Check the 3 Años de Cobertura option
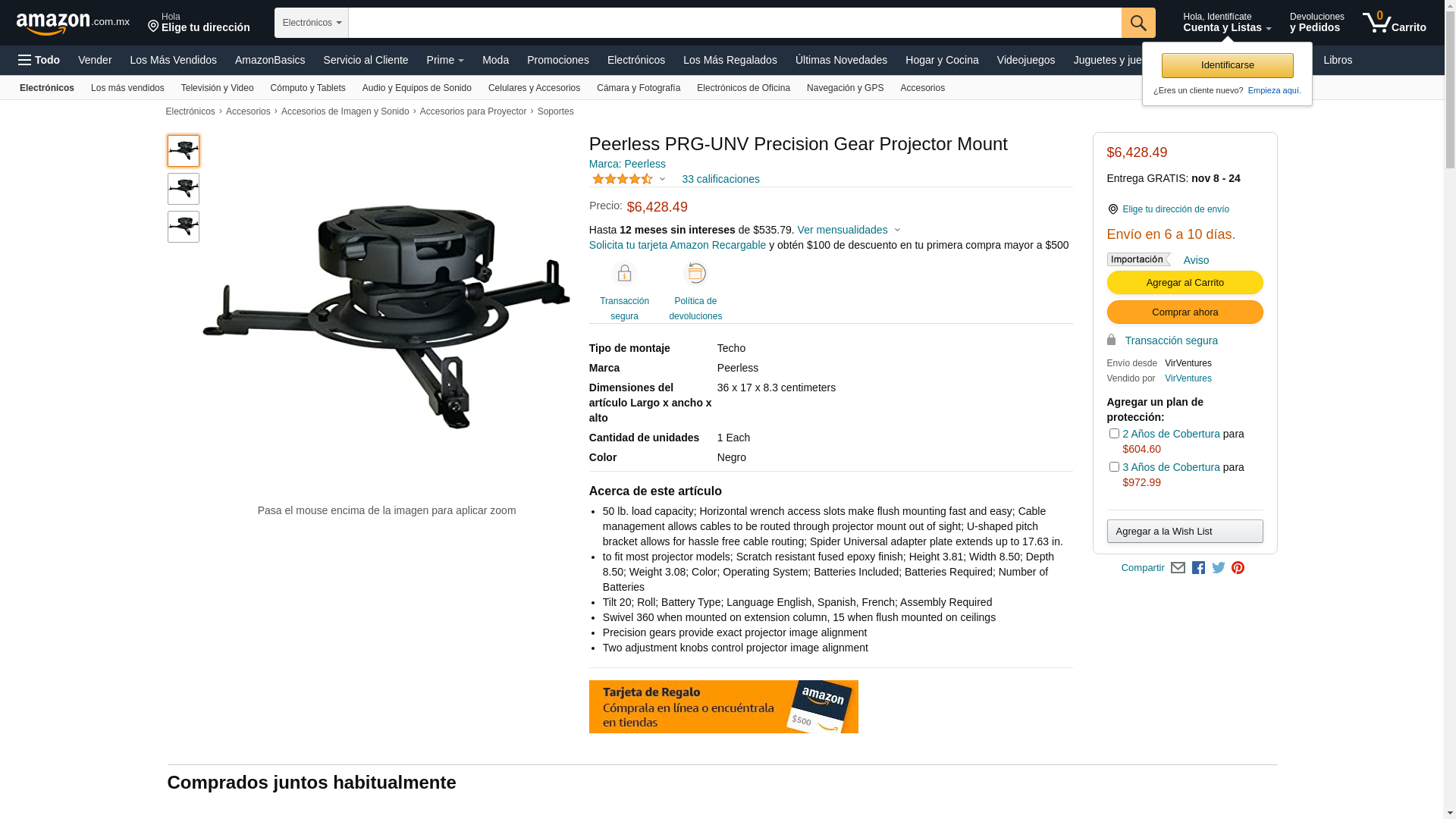Image resolution: width=1456 pixels, height=819 pixels. point(1114,467)
